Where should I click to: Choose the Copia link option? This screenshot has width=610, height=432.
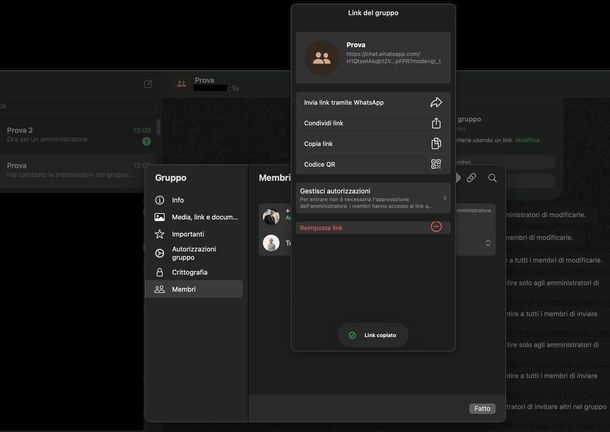[373, 144]
